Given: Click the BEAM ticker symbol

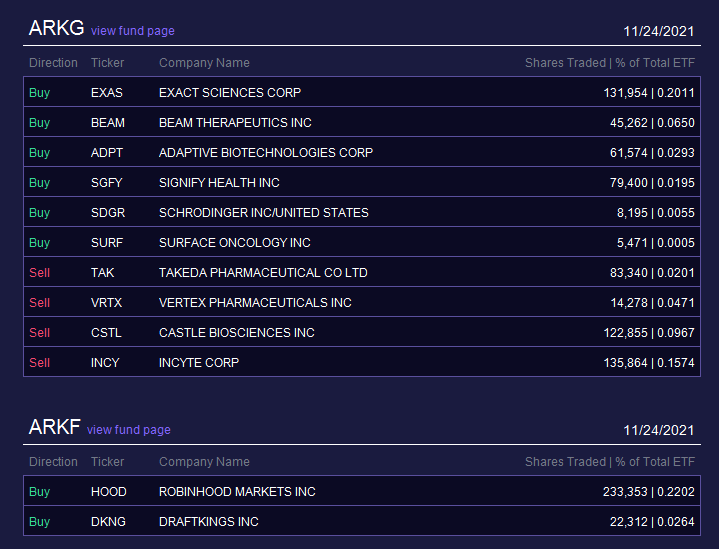Looking at the screenshot, I should click(108, 122).
